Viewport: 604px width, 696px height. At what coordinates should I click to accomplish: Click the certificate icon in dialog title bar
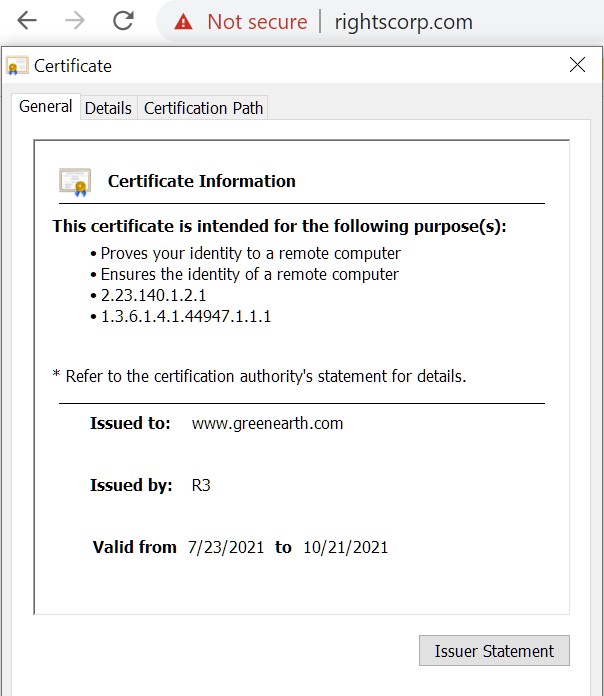17,66
